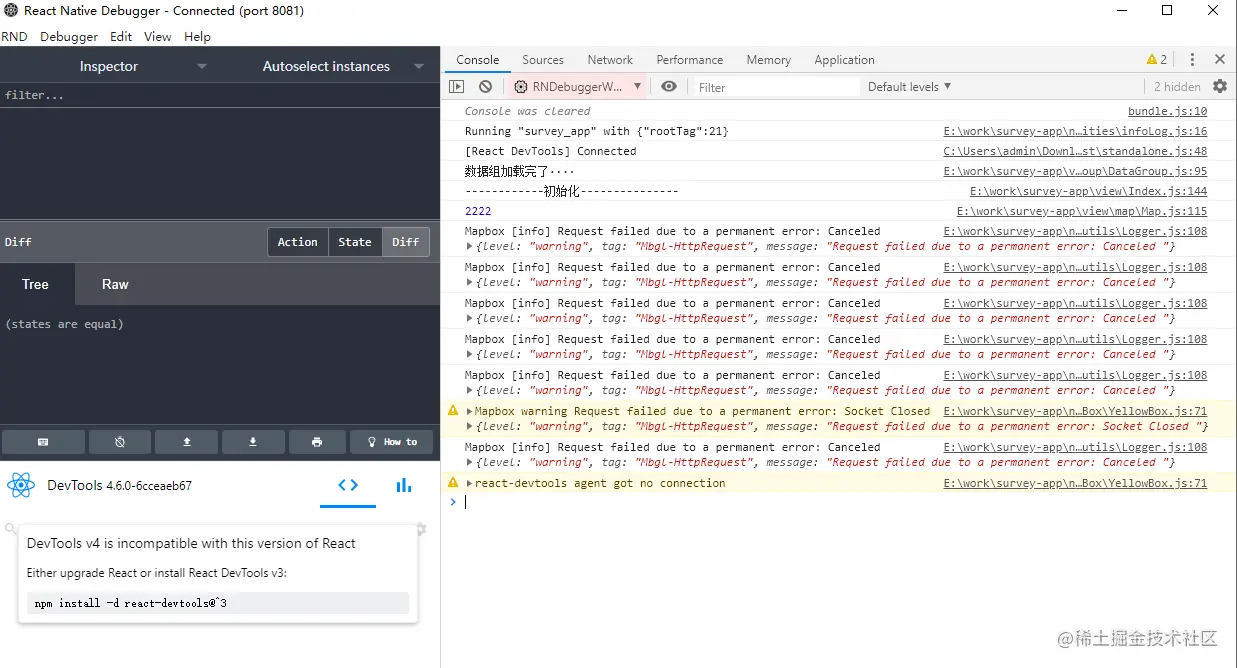This screenshot has width=1237, height=668.
Task: Open the RND menu
Action: (x=14, y=36)
